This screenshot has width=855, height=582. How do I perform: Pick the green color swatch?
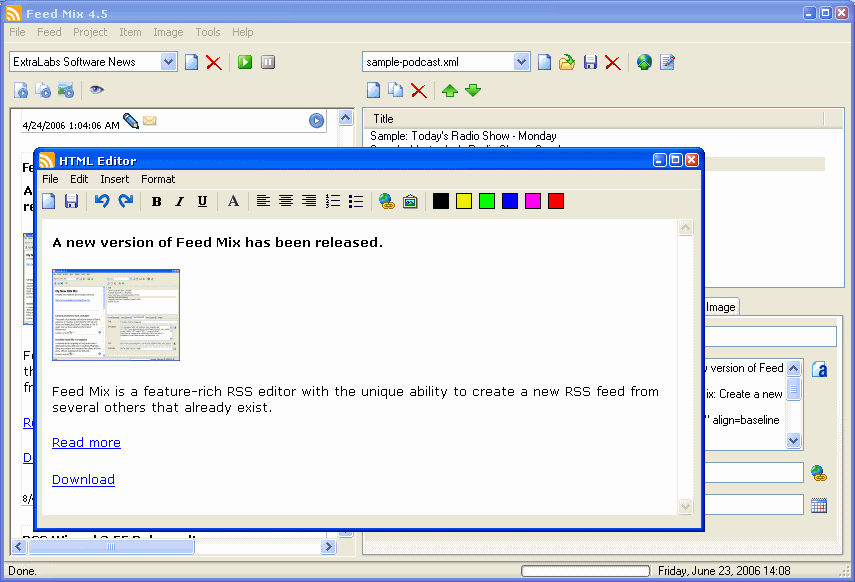pos(486,201)
